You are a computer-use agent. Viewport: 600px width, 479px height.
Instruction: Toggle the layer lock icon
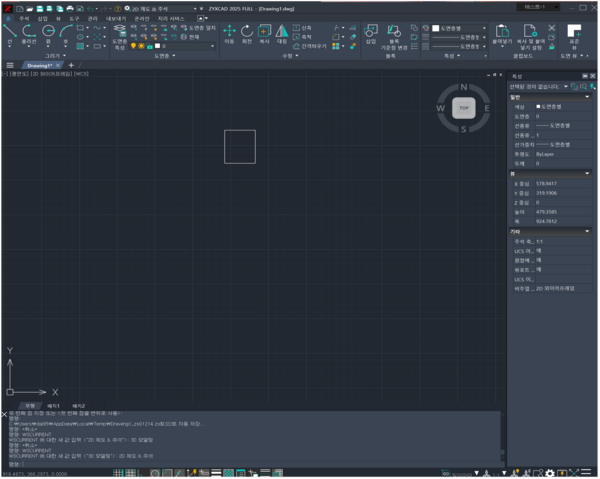[150, 46]
